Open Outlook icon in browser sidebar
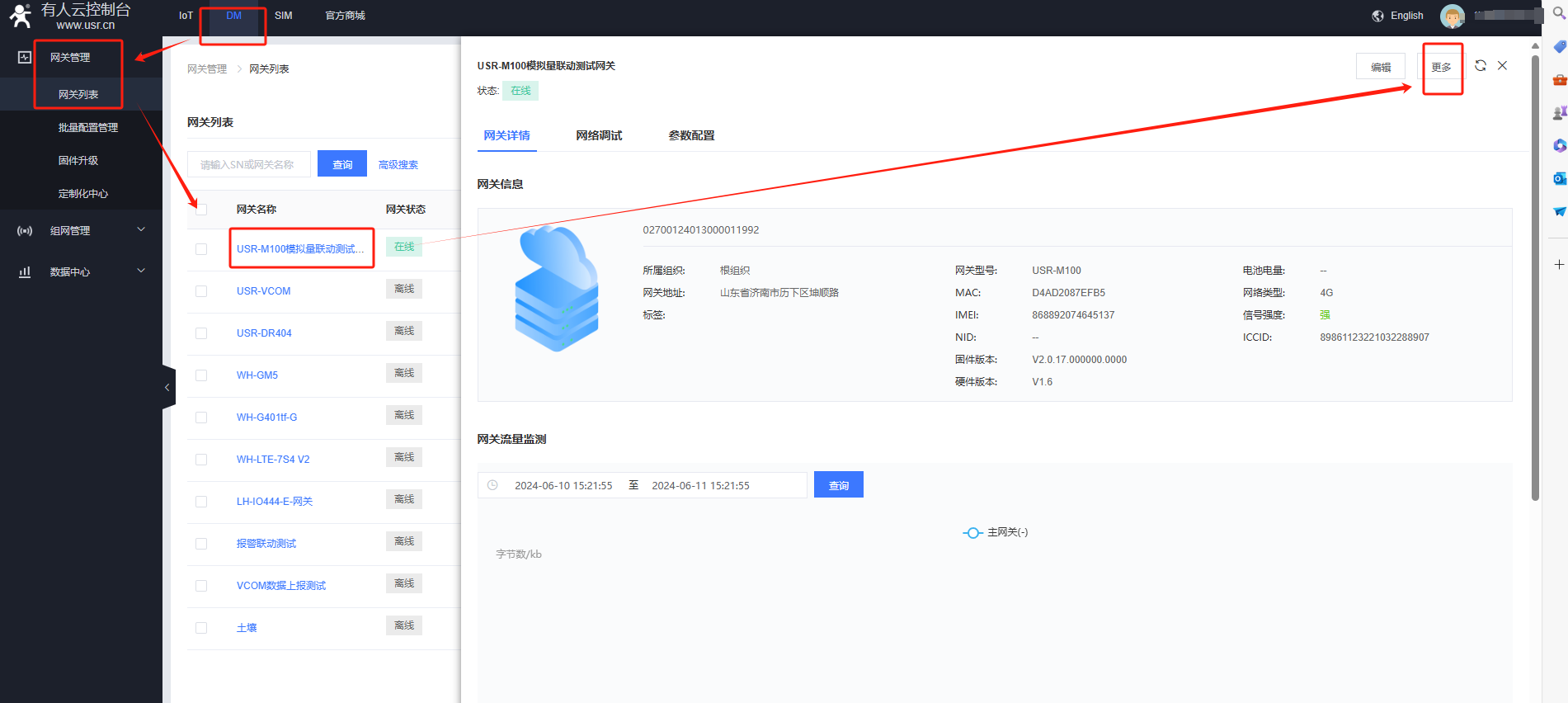This screenshot has height=703, width=1568. (1559, 178)
